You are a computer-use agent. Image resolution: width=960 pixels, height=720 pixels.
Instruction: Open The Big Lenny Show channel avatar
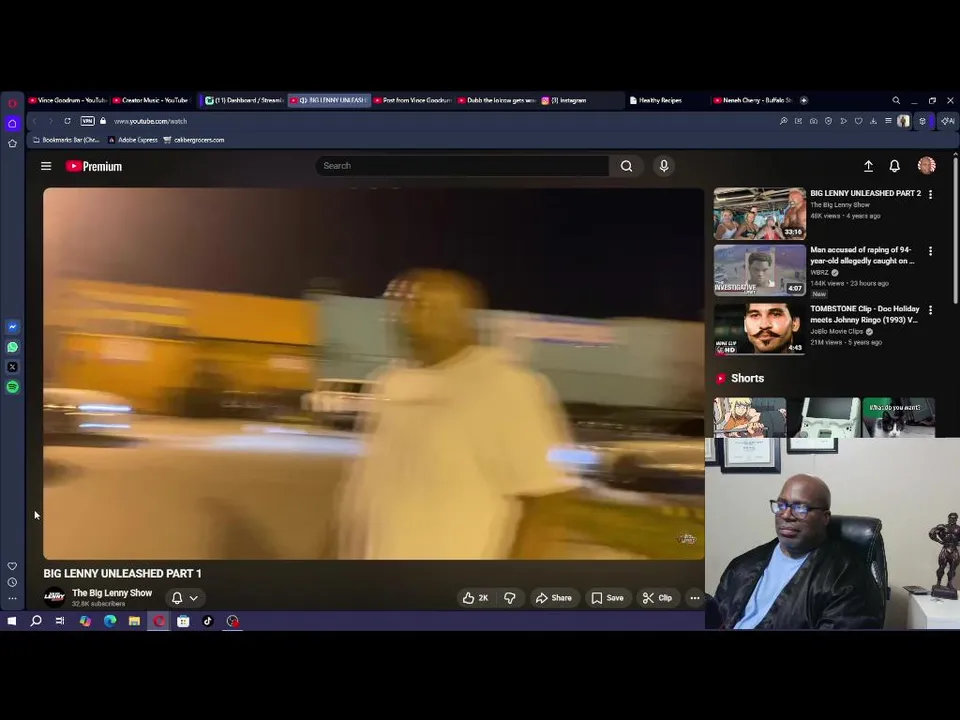point(54,597)
